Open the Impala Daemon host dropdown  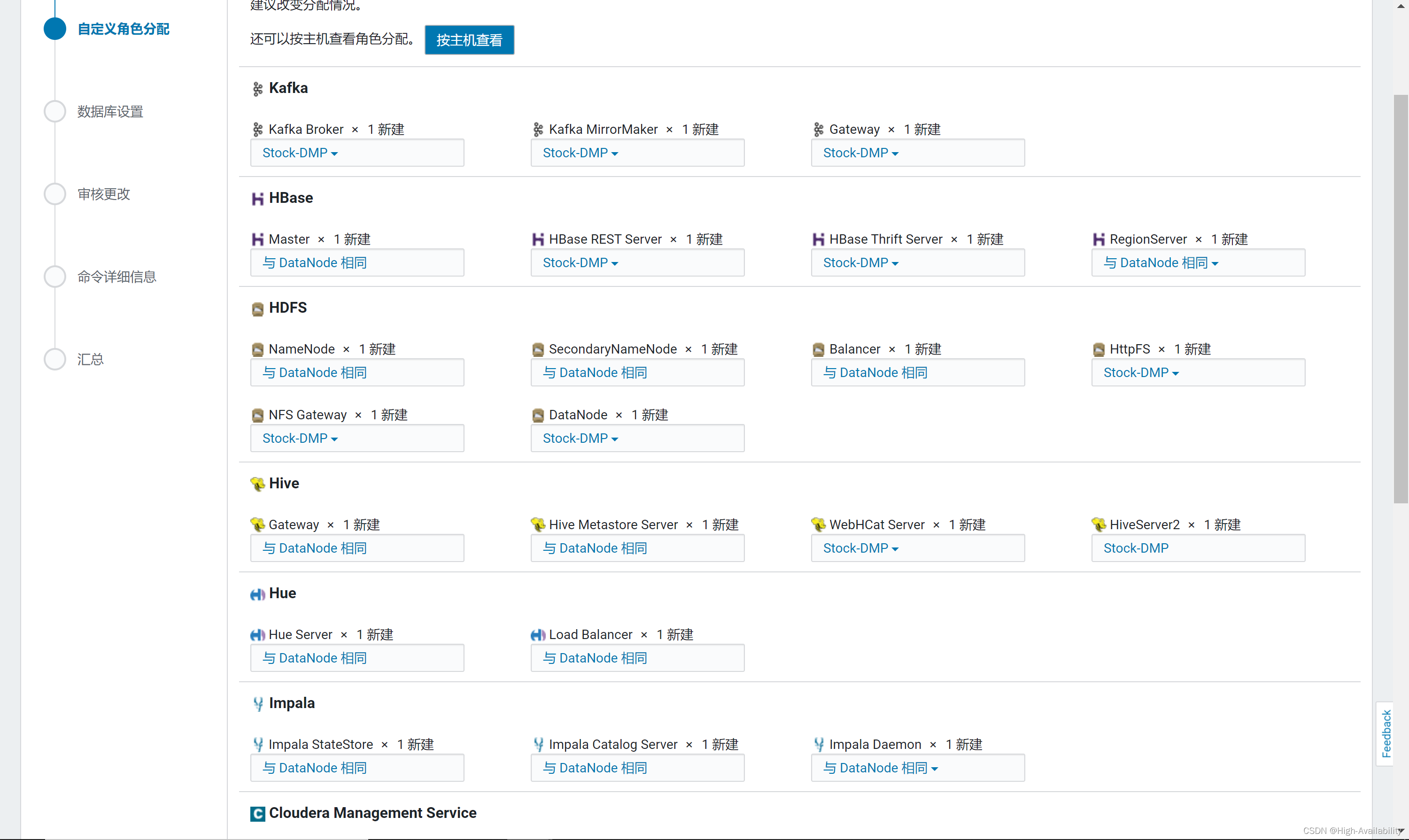click(880, 768)
